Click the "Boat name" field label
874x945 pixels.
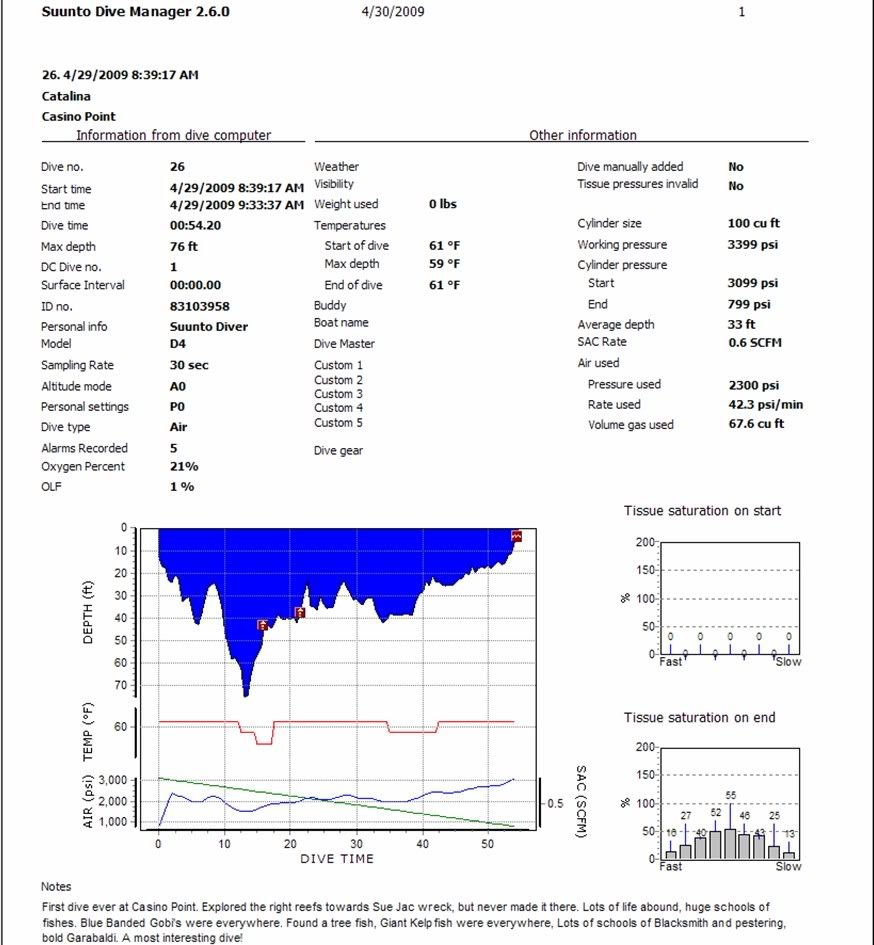[341, 322]
